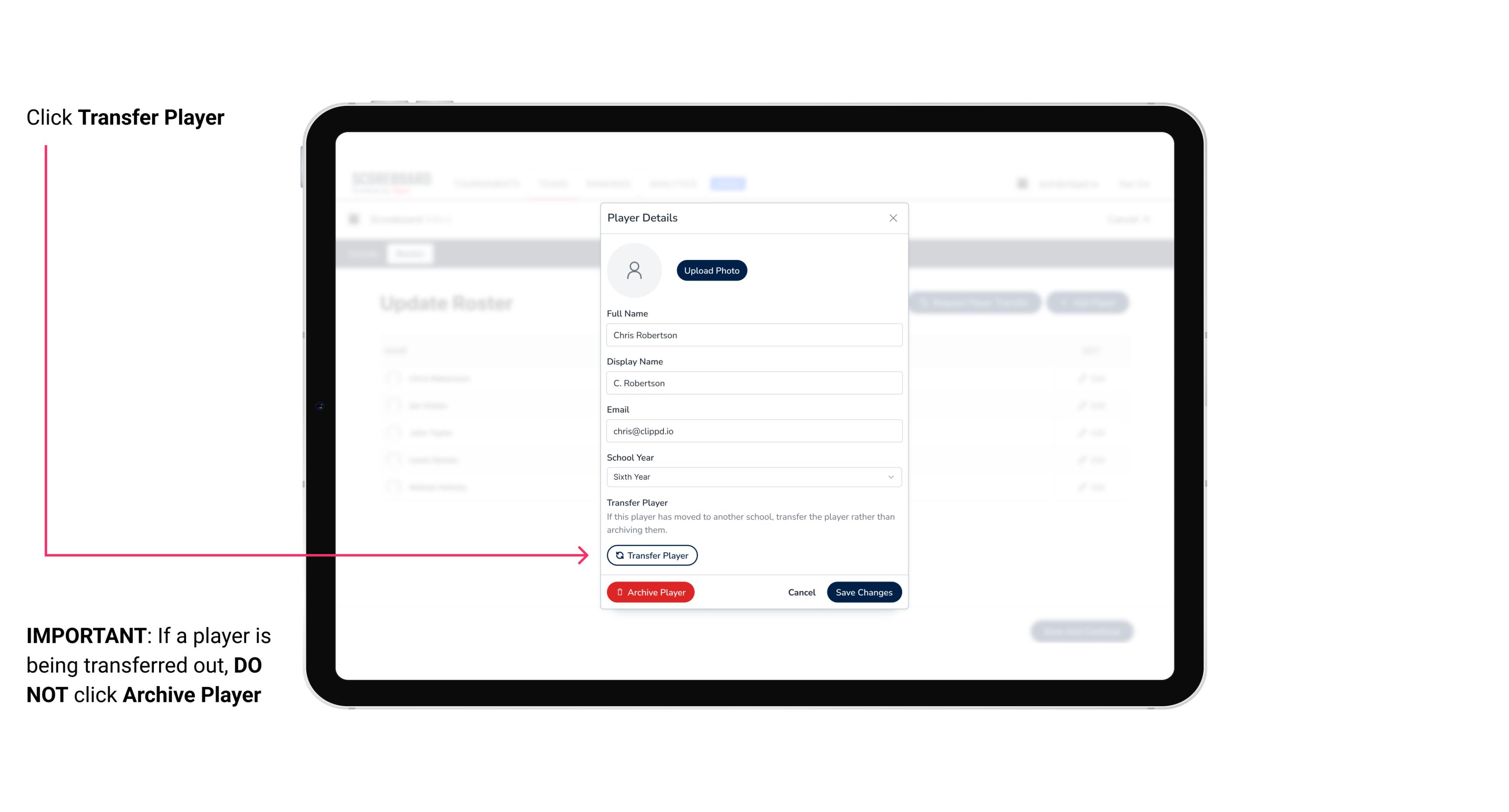The height and width of the screenshot is (812, 1509).
Task: Click the Display Name input field
Action: pyautogui.click(x=753, y=383)
